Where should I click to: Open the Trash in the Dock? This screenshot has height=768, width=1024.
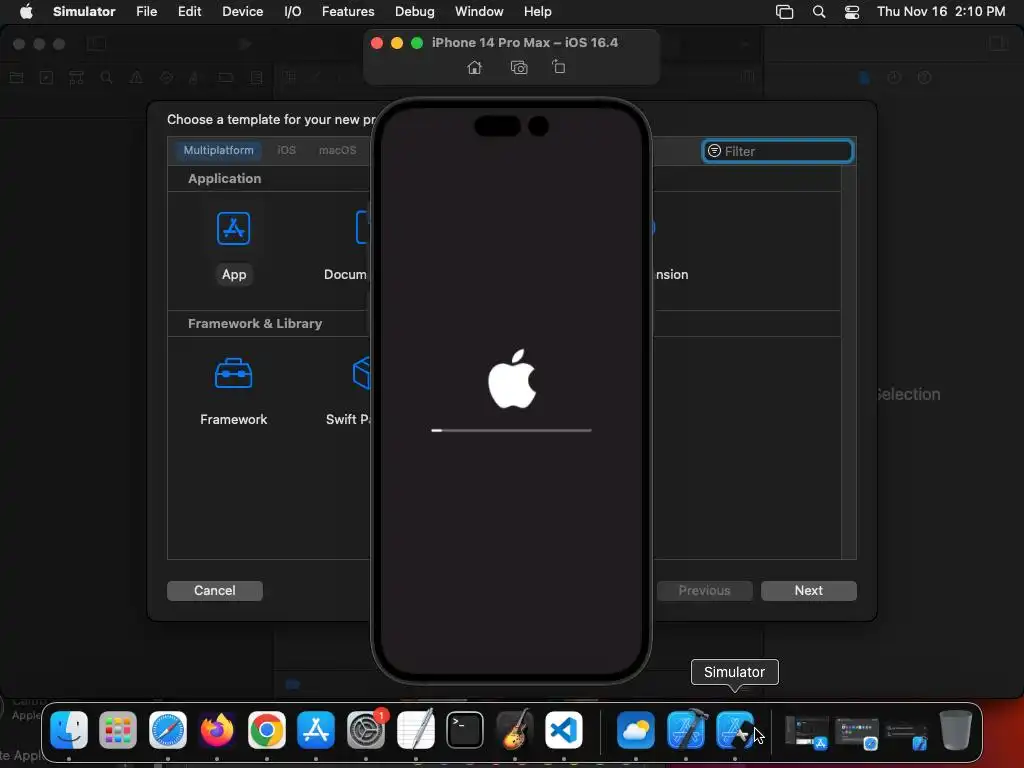[x=955, y=730]
